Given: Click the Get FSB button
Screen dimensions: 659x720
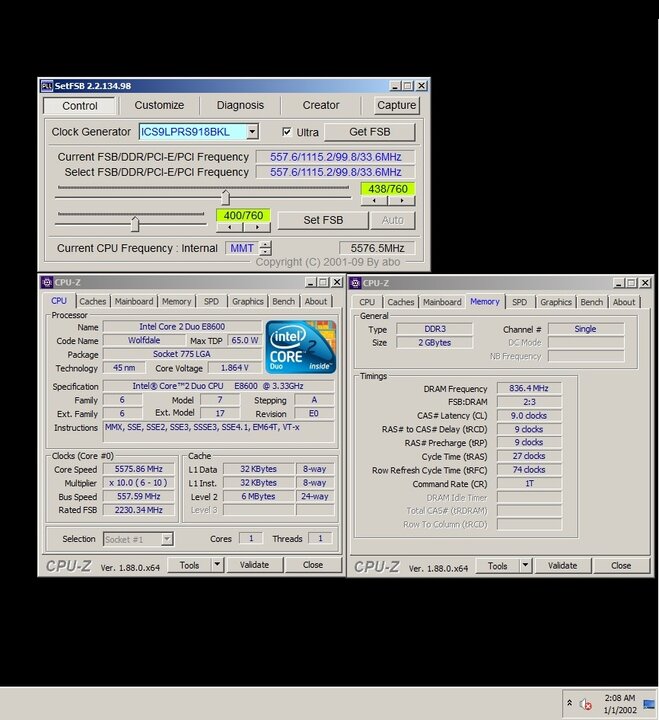Looking at the screenshot, I should pos(370,132).
